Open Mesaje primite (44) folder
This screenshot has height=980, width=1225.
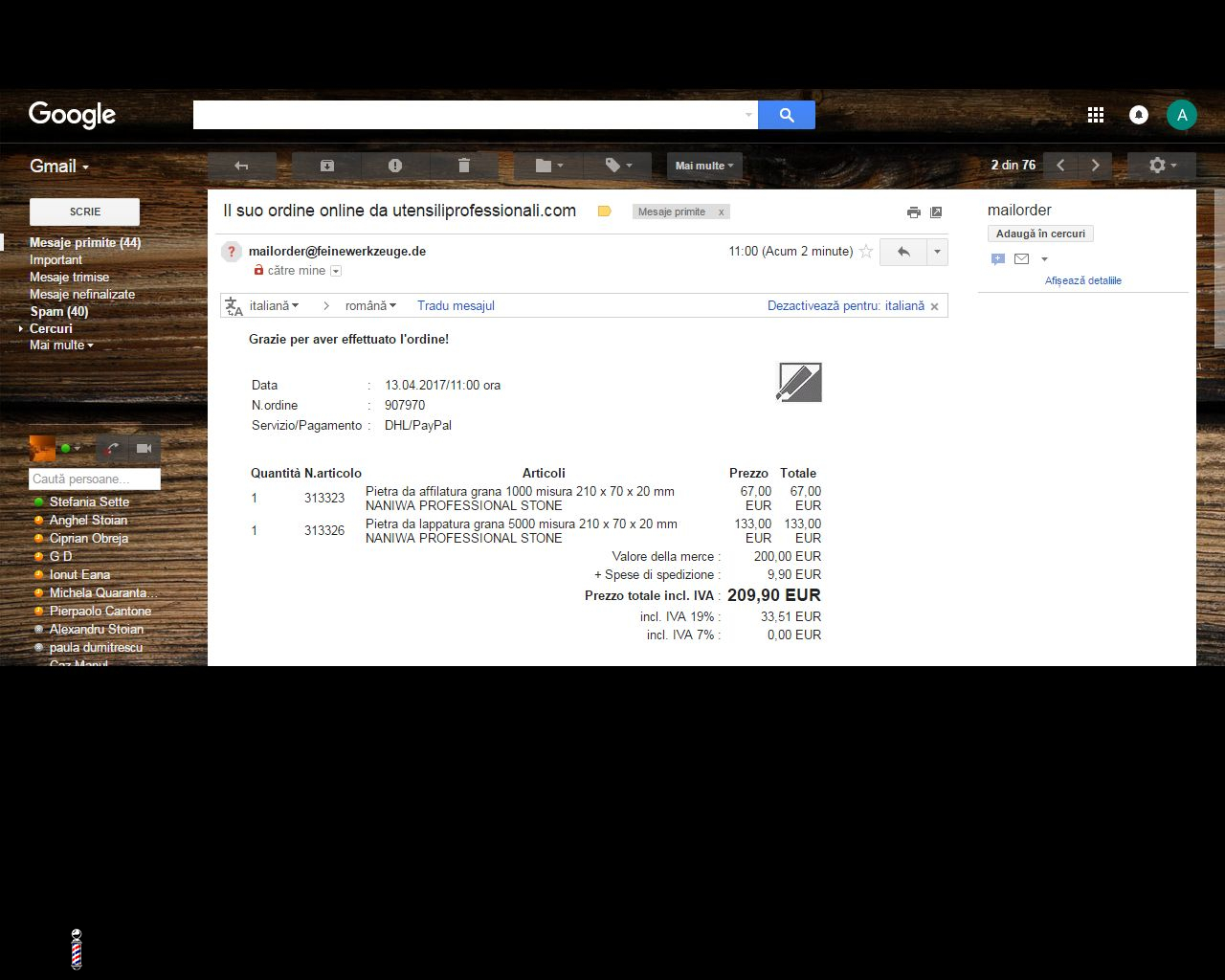(x=85, y=243)
